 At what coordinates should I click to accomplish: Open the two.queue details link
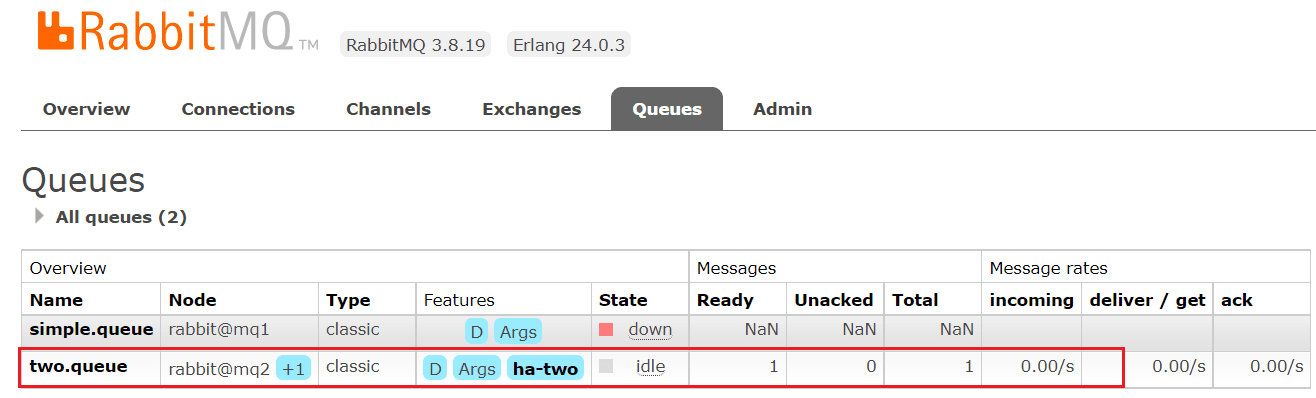[x=78, y=366]
